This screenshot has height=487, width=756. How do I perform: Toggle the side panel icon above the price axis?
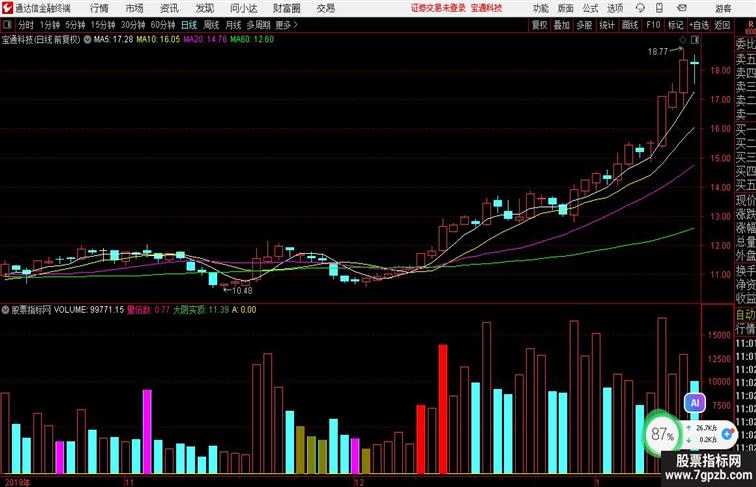coord(695,40)
